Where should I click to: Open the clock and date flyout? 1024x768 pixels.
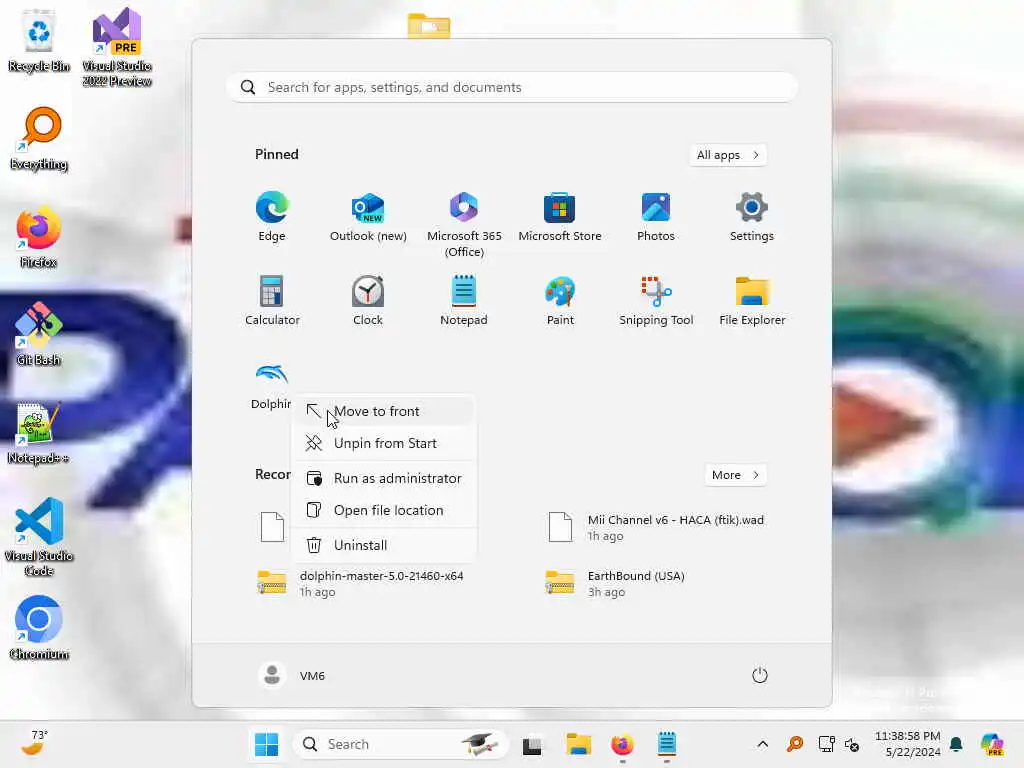[x=908, y=744]
